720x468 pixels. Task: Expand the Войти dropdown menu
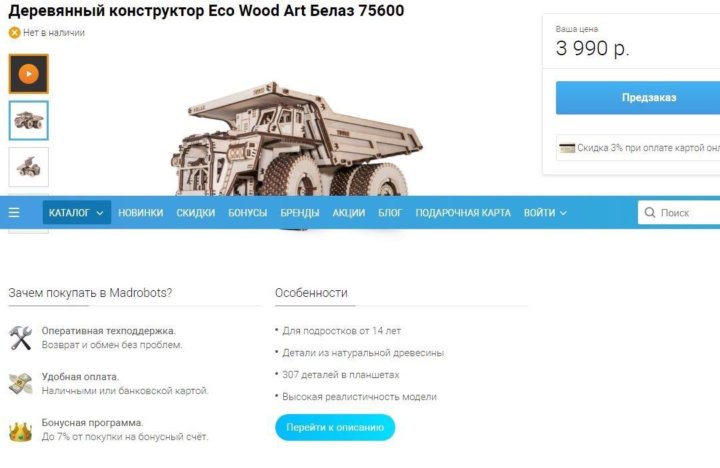545,213
